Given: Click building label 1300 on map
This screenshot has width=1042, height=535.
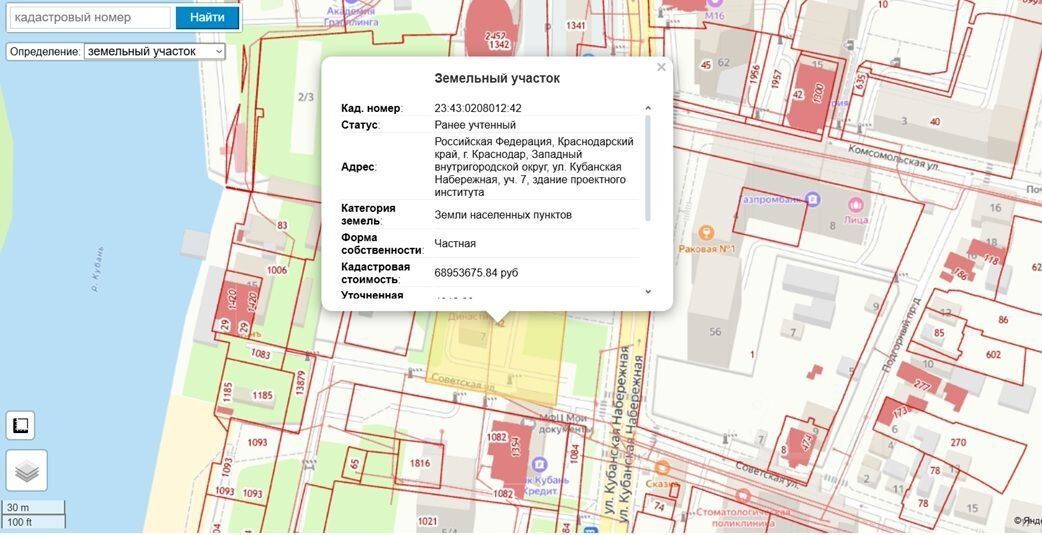Looking at the screenshot, I should [x=818, y=92].
